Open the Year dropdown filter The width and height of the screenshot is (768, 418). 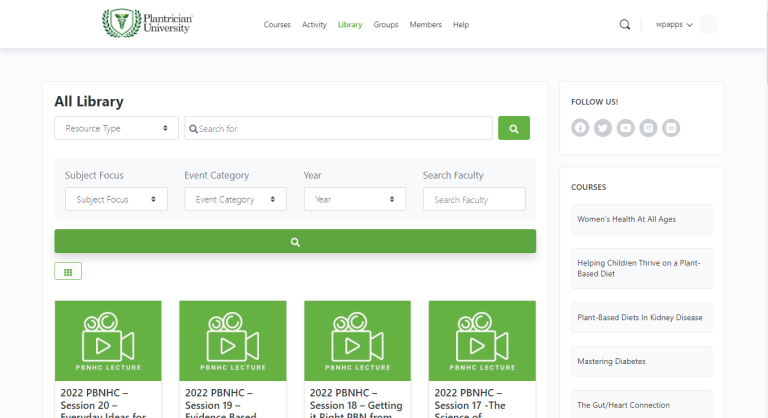[354, 199]
